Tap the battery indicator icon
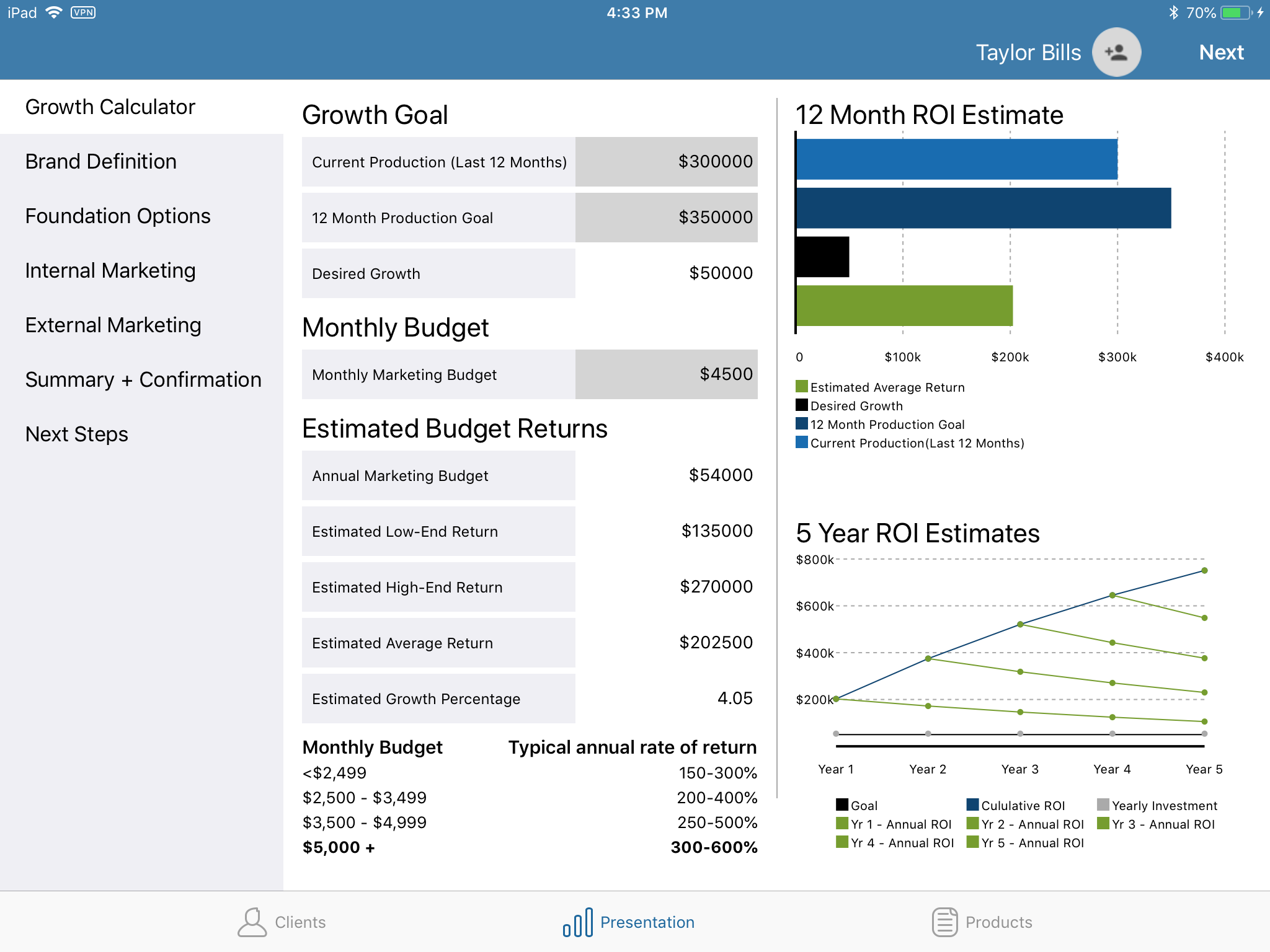 pyautogui.click(x=1235, y=12)
